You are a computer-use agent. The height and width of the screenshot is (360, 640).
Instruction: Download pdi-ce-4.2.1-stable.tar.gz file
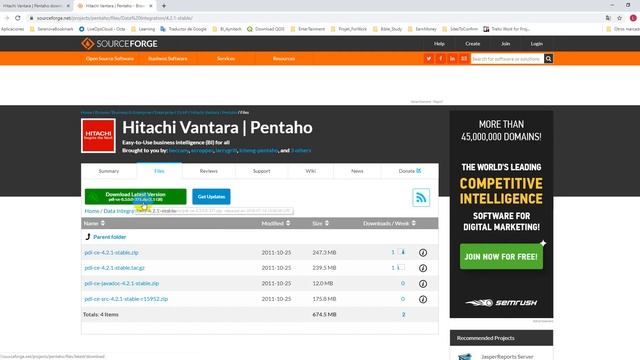114,268
